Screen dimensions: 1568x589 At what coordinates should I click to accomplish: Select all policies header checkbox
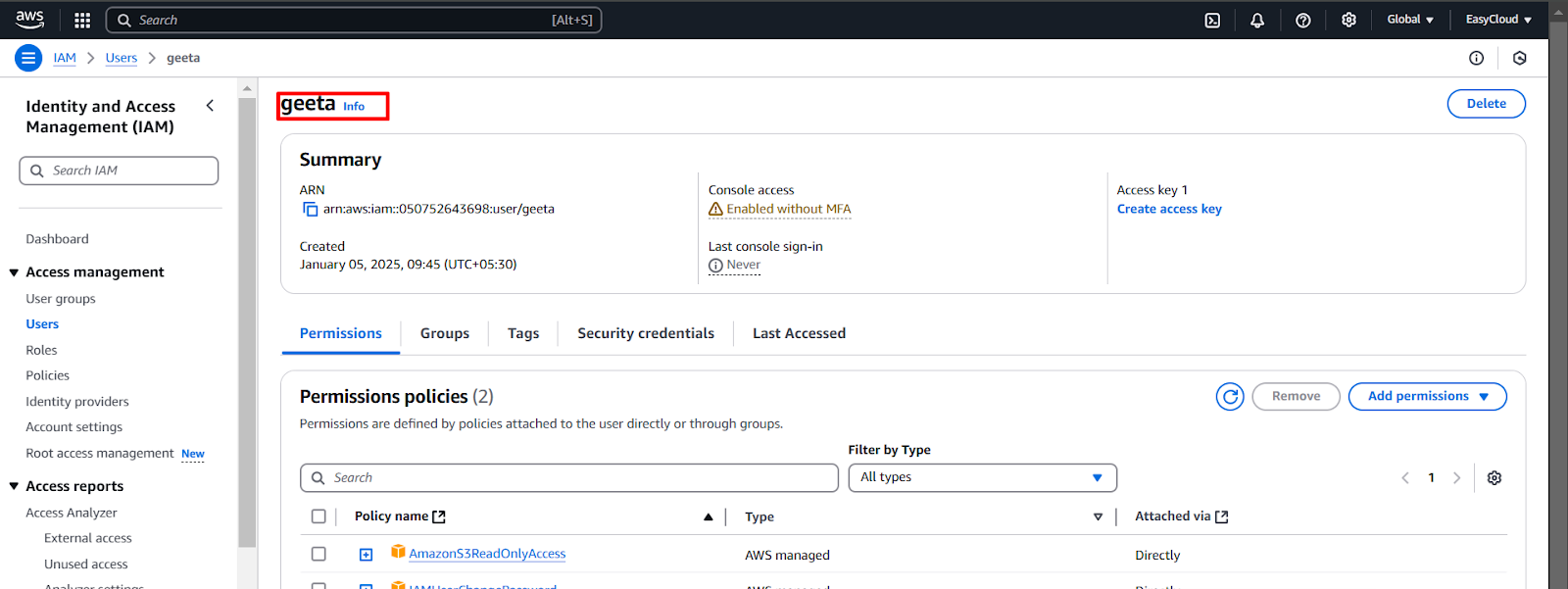(318, 516)
